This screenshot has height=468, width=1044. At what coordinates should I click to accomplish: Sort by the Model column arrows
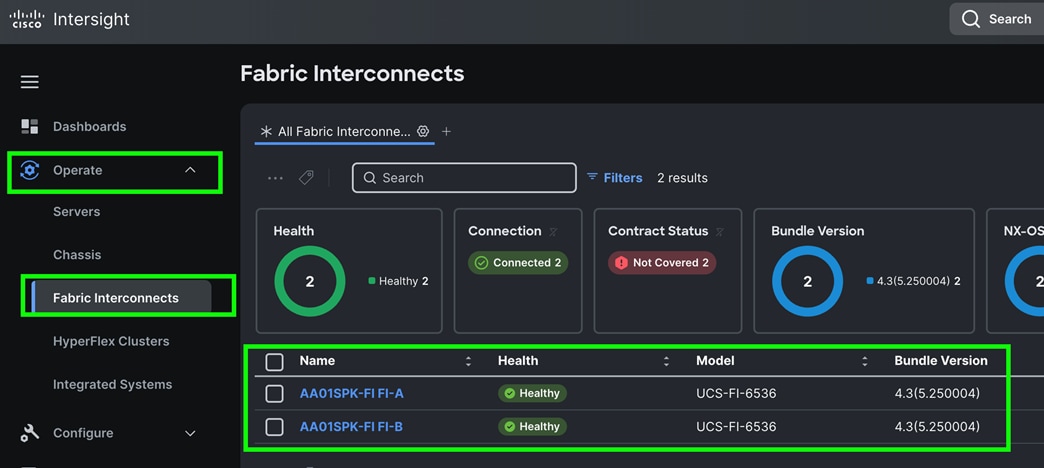click(x=865, y=361)
